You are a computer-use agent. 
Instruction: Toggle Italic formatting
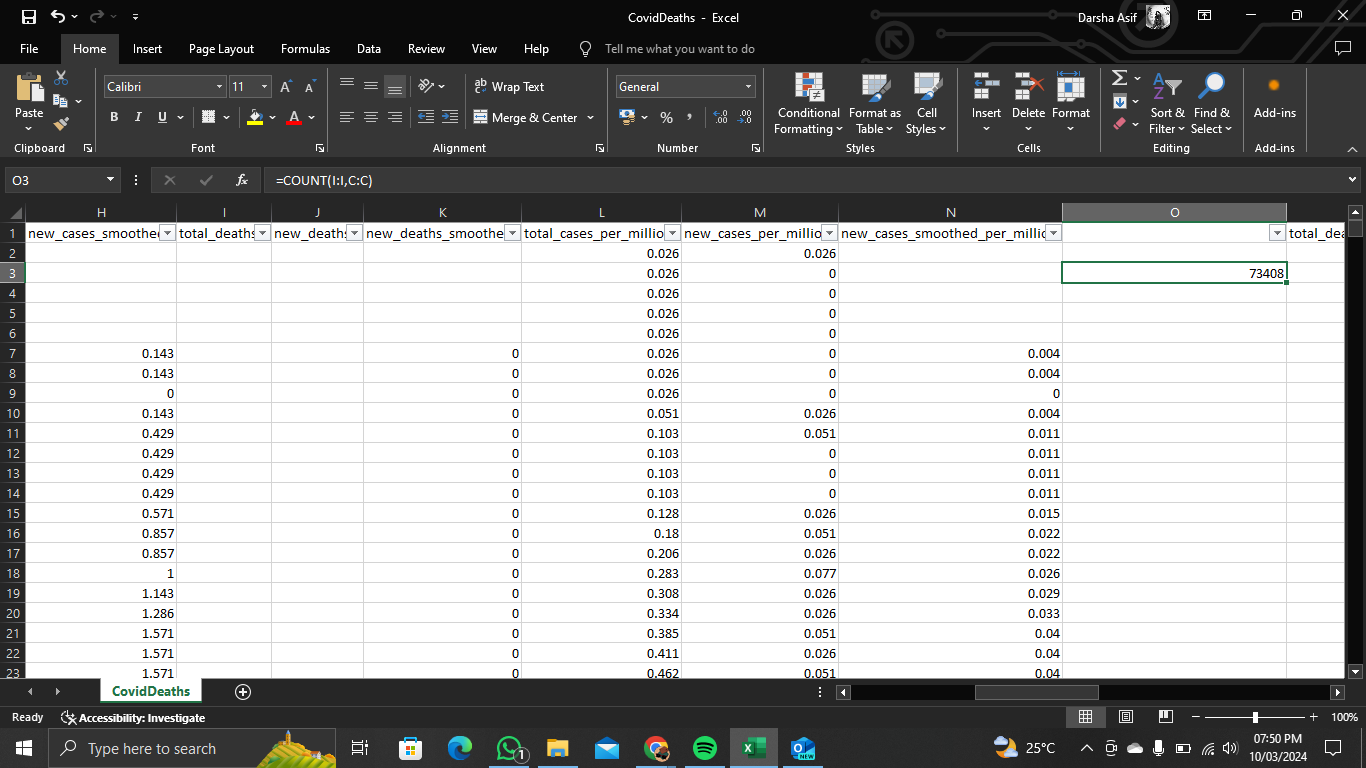click(138, 117)
